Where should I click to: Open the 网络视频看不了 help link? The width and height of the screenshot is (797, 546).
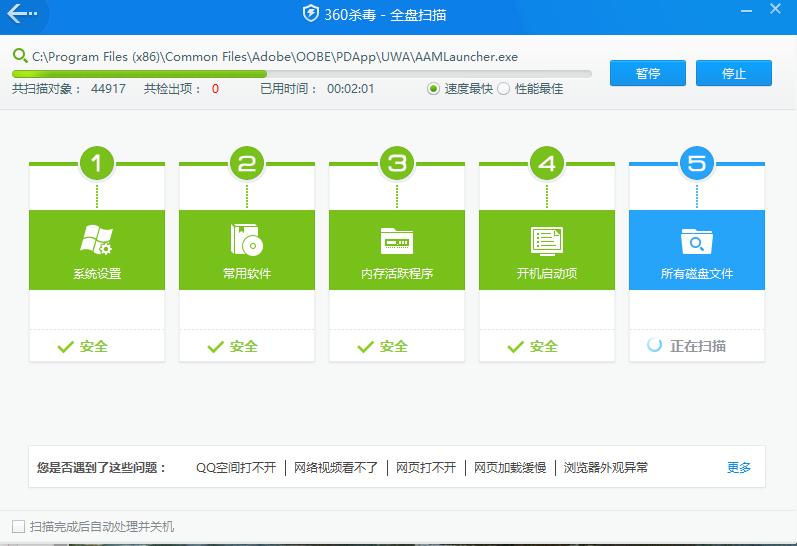coord(336,467)
